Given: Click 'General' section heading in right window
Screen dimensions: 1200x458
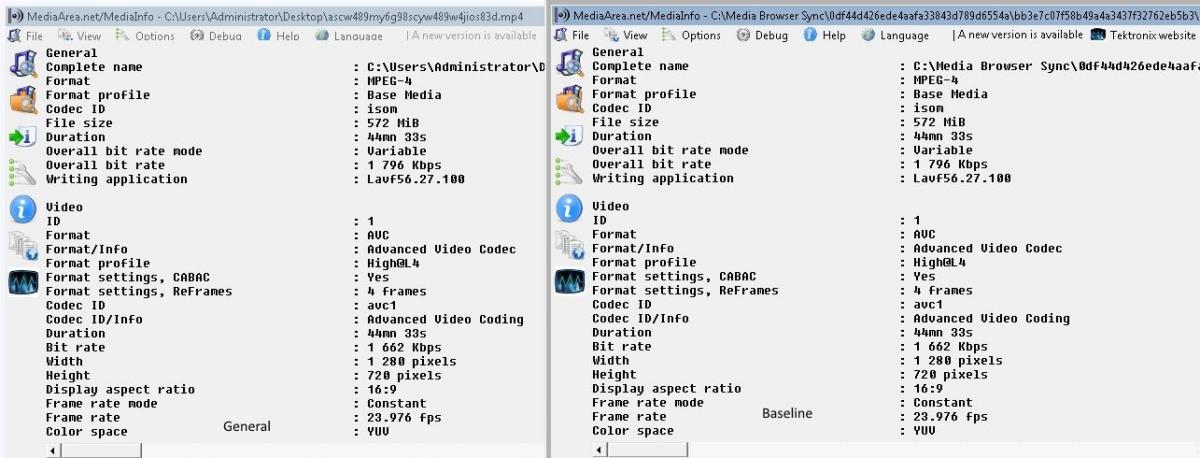Looking at the screenshot, I should [618, 52].
